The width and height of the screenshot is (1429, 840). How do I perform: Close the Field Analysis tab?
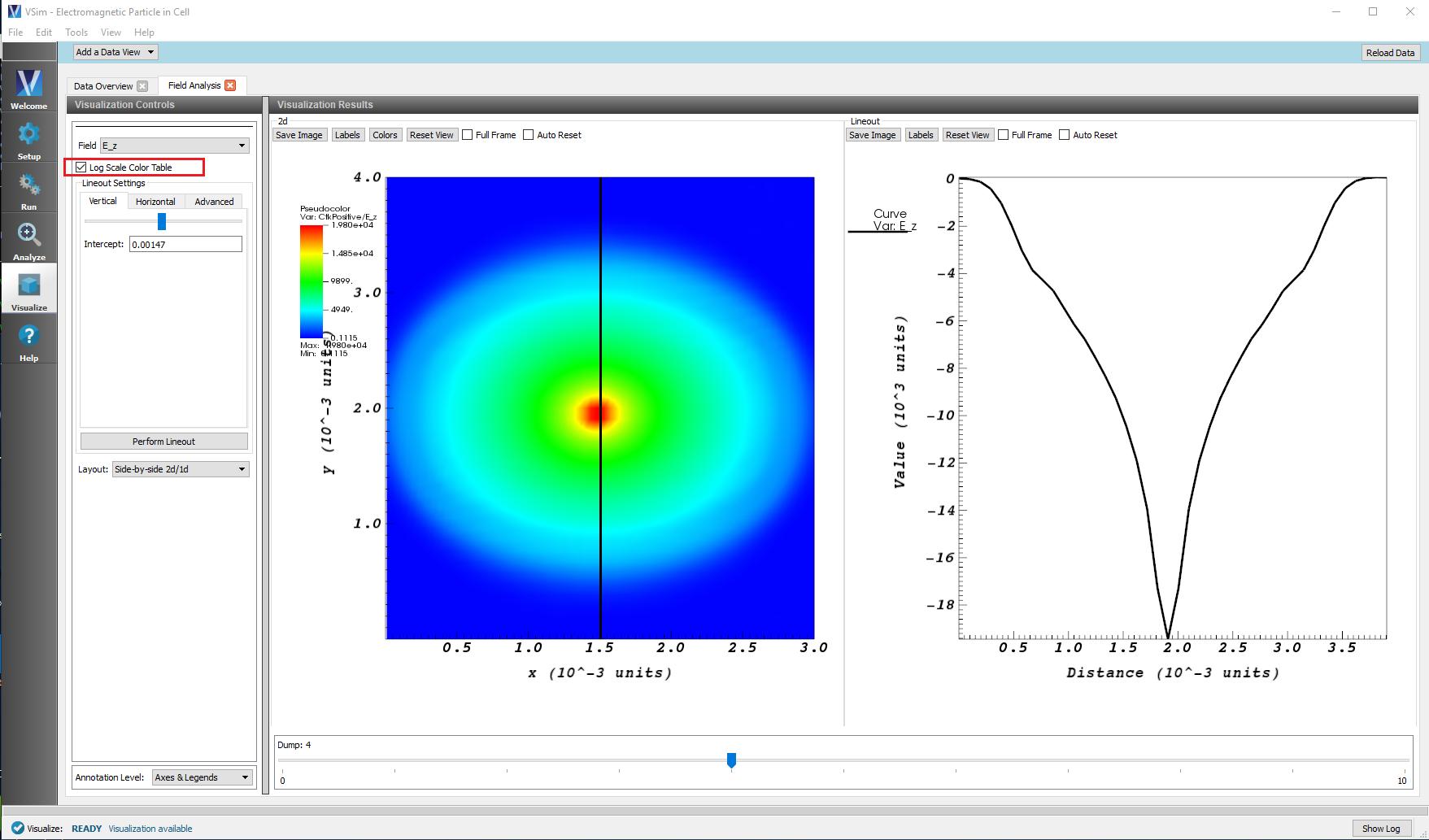click(230, 85)
